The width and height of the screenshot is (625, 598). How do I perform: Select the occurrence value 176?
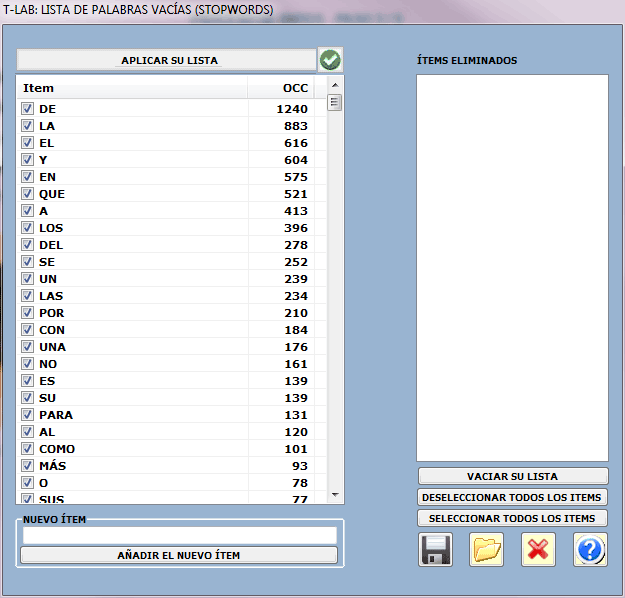(x=296, y=347)
